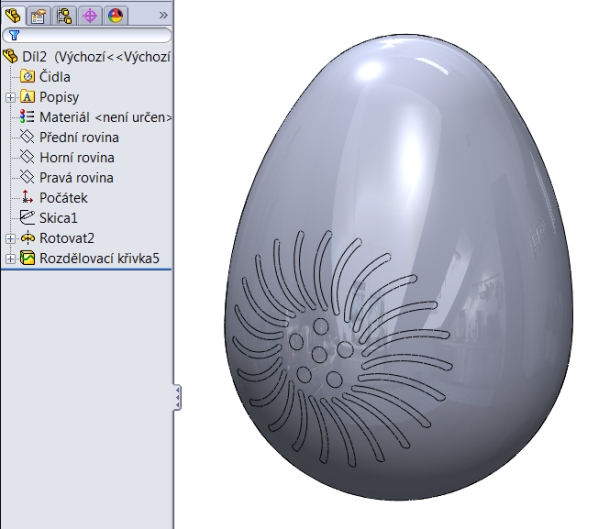Expand the Rotovat2 revolve feature

click(x=10, y=238)
